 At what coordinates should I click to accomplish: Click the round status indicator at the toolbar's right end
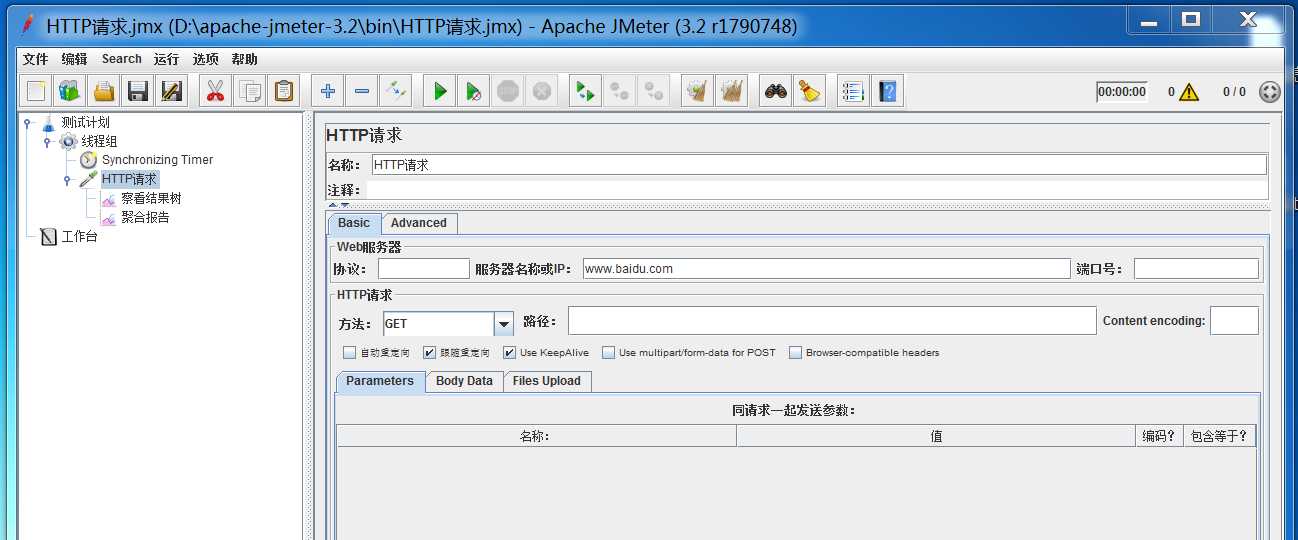pyautogui.click(x=1269, y=92)
